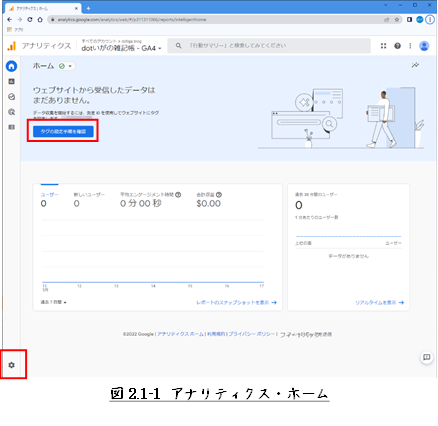Viewport: 438px width, 426px height.
Task: Click the search magnifier icon
Action: pyautogui.click(x=179, y=46)
